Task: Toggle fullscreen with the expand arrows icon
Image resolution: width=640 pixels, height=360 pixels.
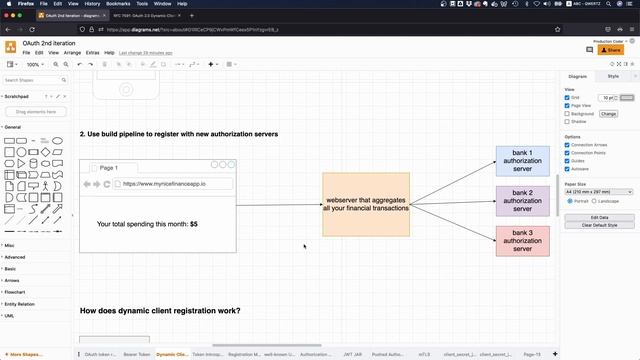Action: [x=619, y=64]
